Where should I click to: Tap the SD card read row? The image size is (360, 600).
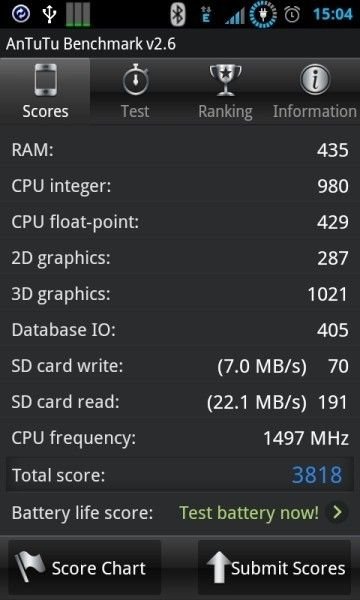[x=180, y=402]
